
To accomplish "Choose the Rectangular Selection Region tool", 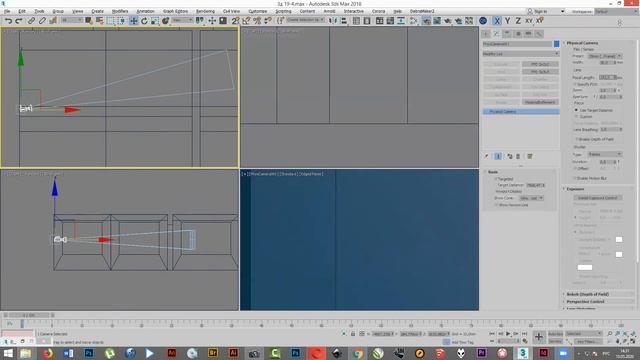I will pyautogui.click(x=111, y=21).
